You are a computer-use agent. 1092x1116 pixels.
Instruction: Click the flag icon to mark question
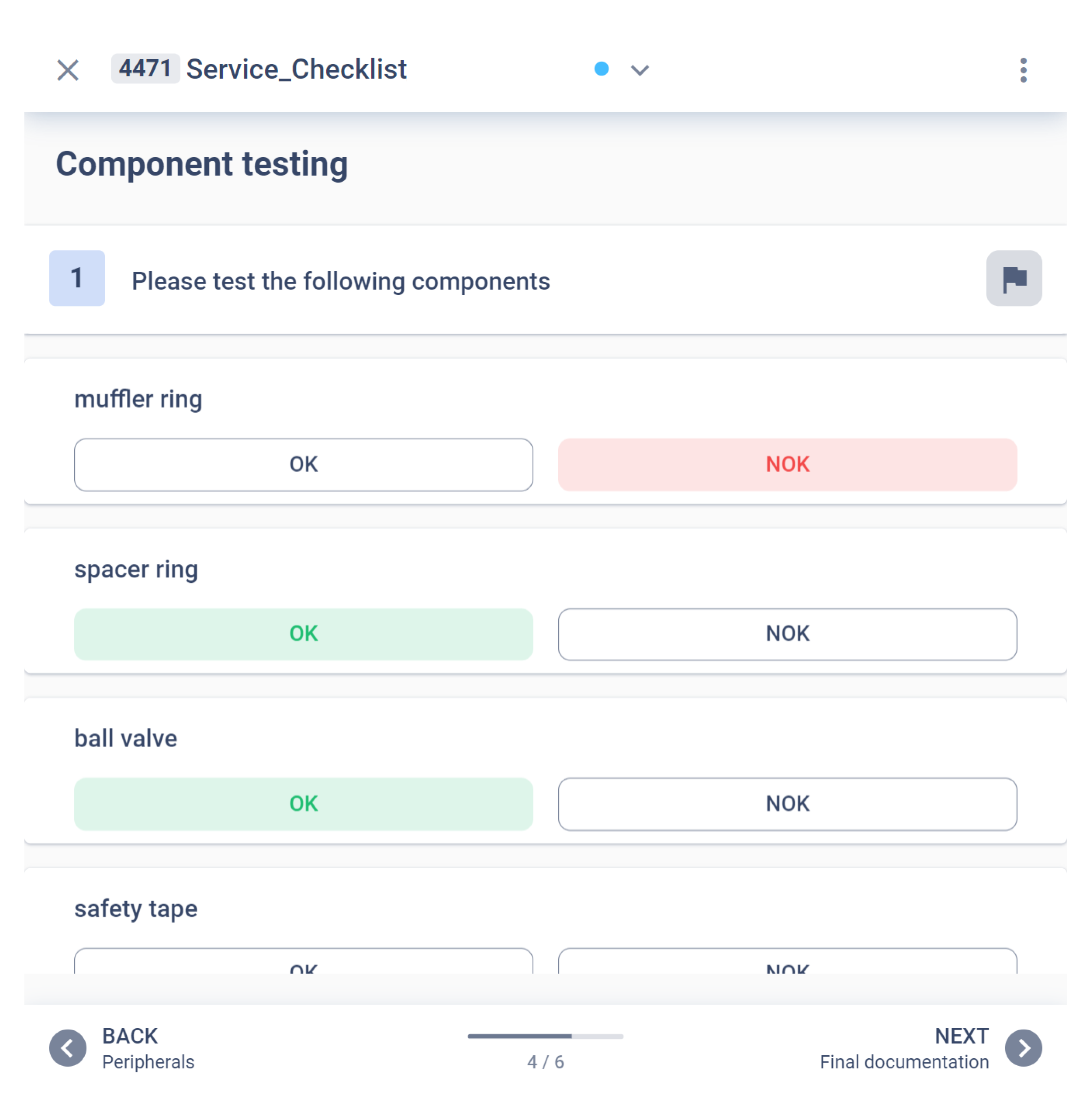pos(1013,278)
